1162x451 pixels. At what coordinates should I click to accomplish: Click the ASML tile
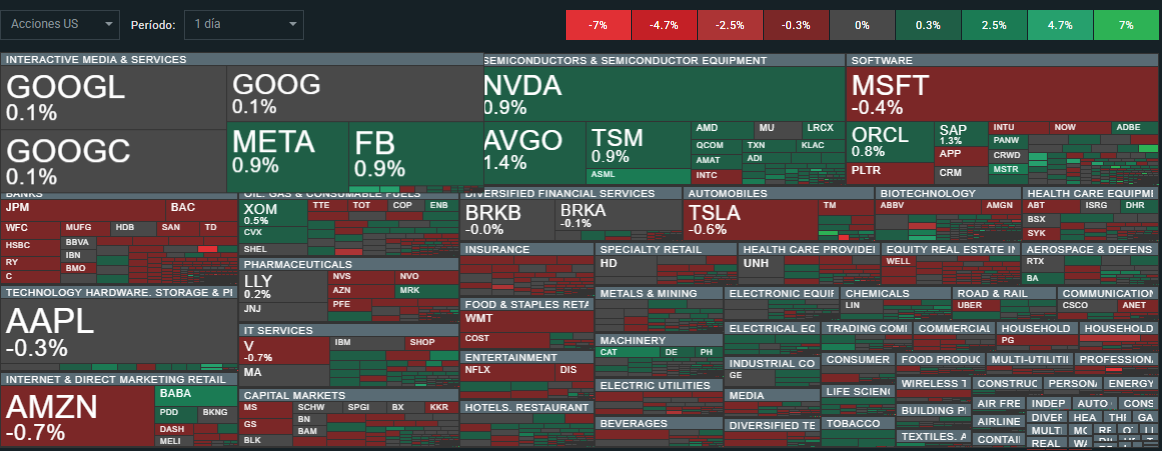click(x=639, y=176)
